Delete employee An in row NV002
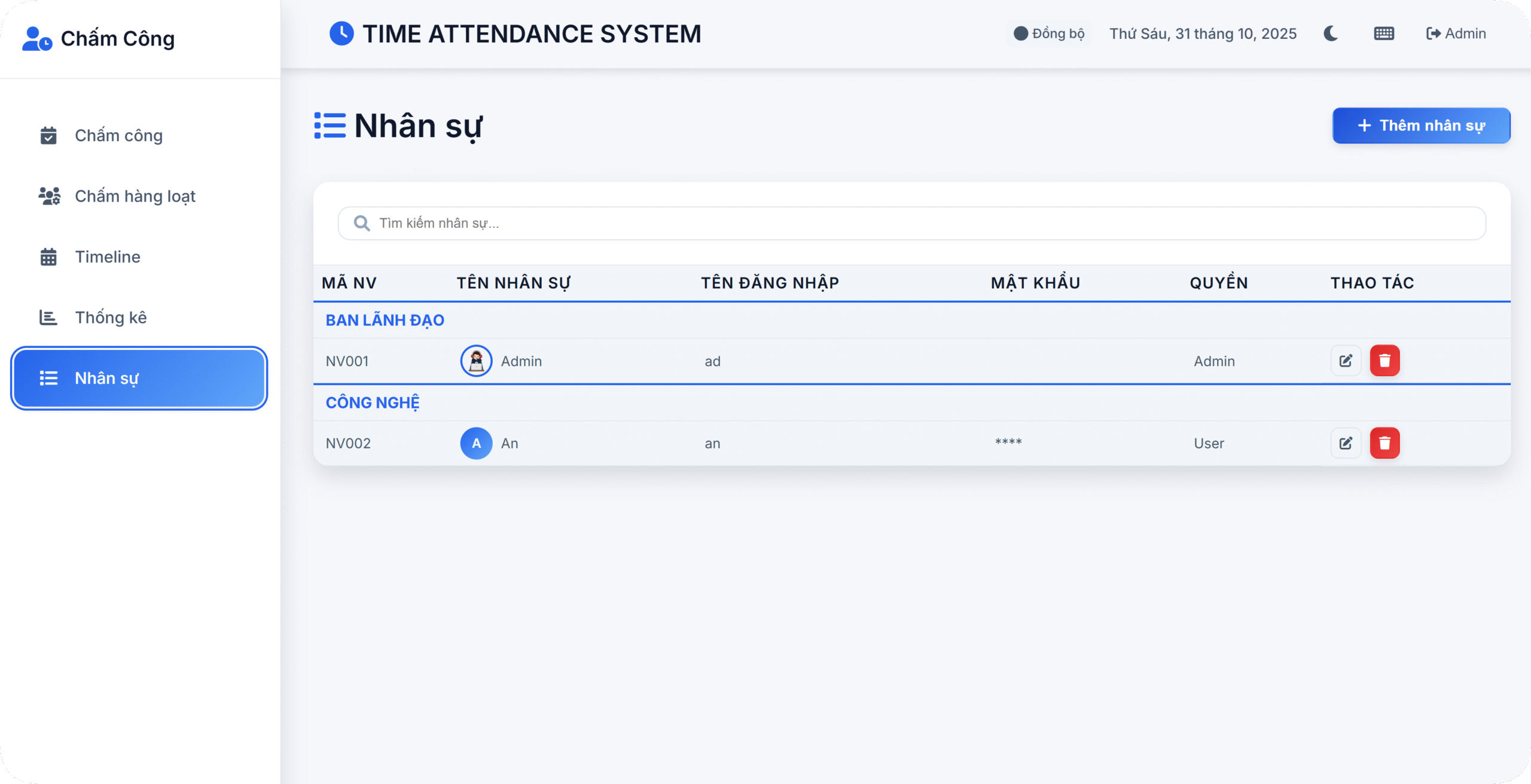Image resolution: width=1531 pixels, height=784 pixels. tap(1384, 443)
